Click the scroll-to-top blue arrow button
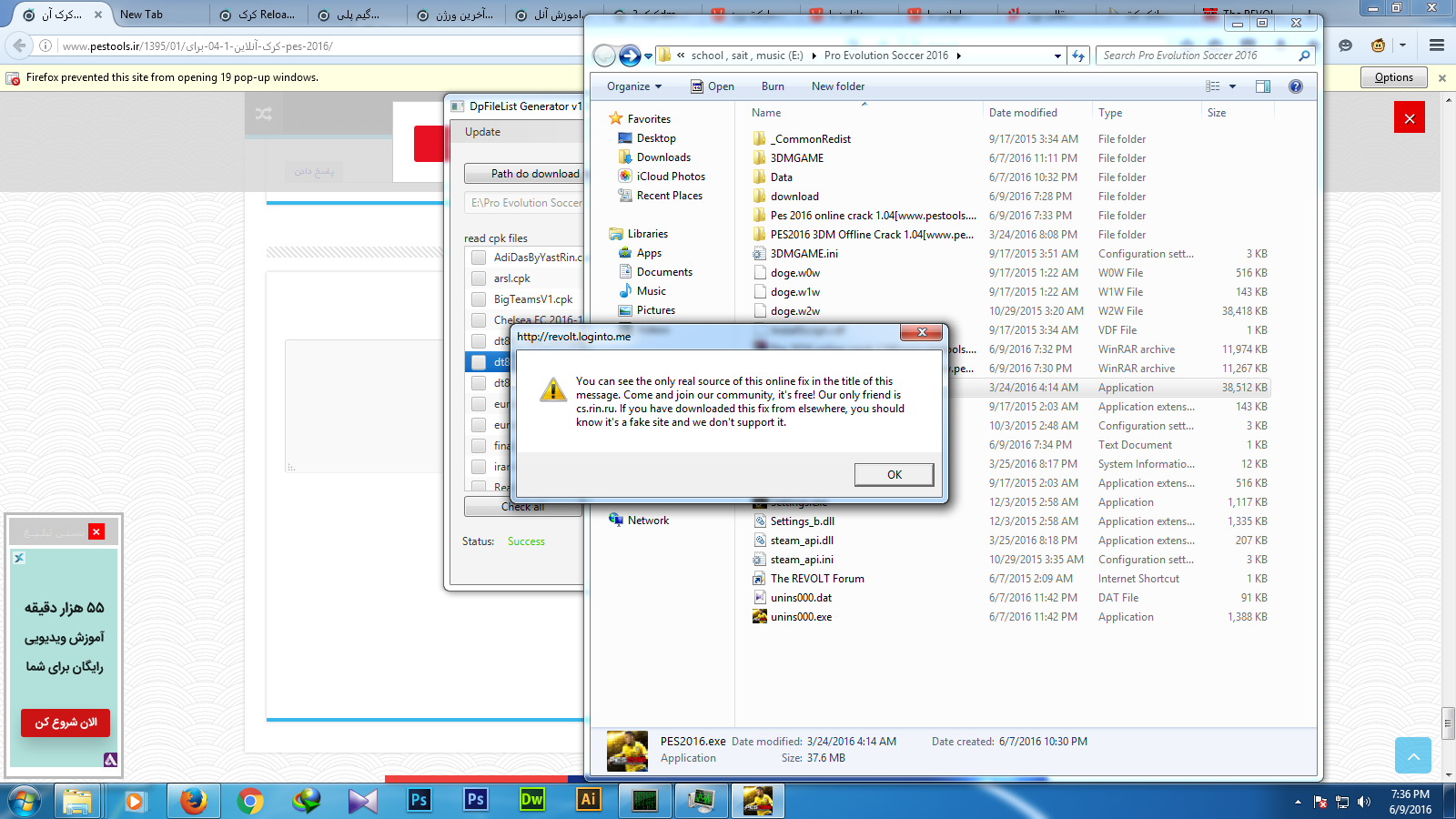Image resolution: width=1456 pixels, height=819 pixels. click(1413, 755)
